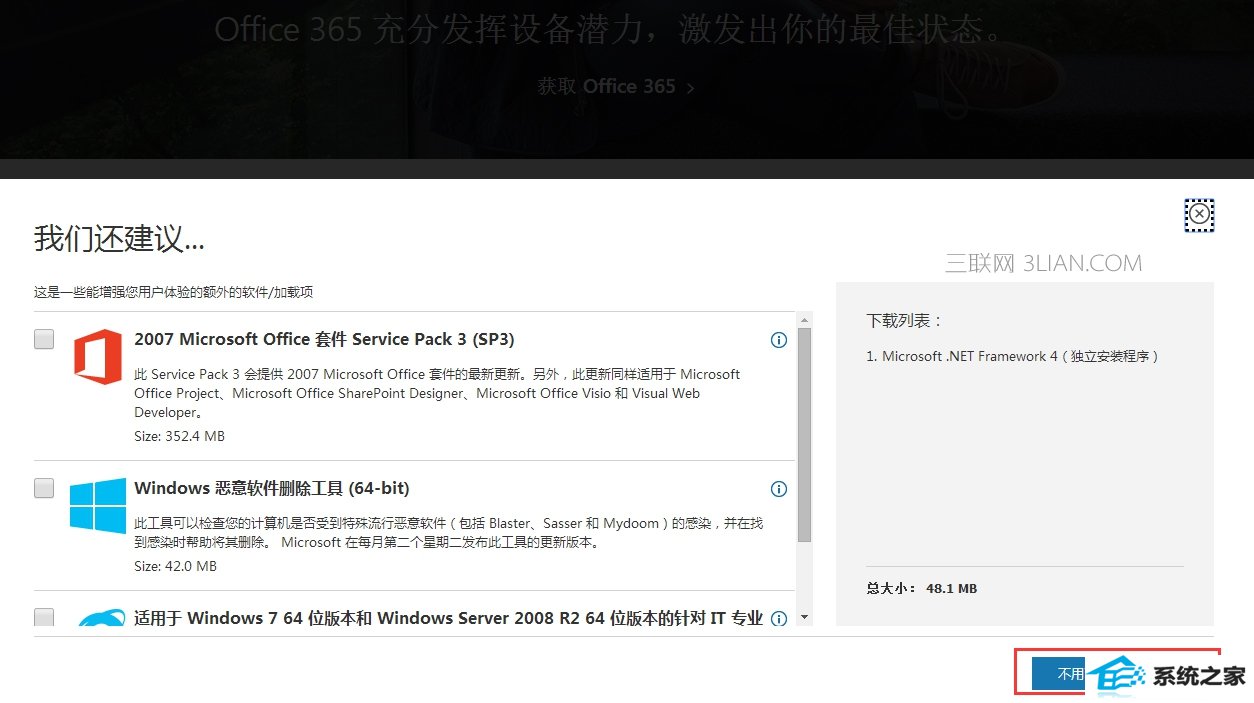Open info icon for Windows 恶意软件删除工具
Screen dimensions: 1254x703
pos(779,489)
